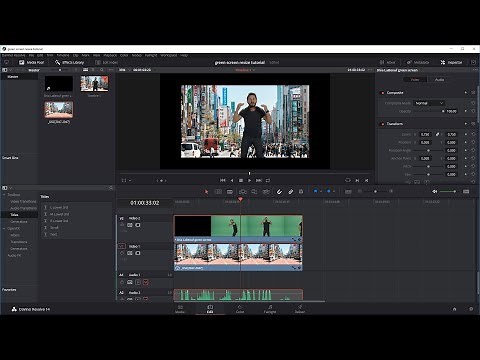Jump to last frame in viewer
This screenshot has height=360, width=480.
pyautogui.click(x=259, y=180)
